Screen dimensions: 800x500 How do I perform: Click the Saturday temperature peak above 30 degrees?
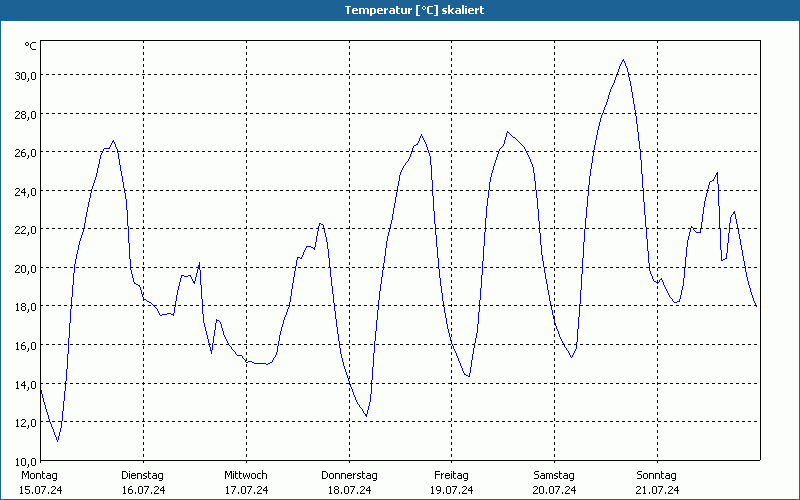coord(623,60)
